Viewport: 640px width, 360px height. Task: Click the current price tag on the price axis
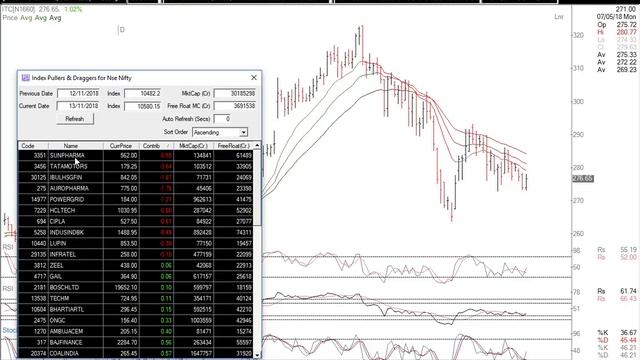point(582,178)
